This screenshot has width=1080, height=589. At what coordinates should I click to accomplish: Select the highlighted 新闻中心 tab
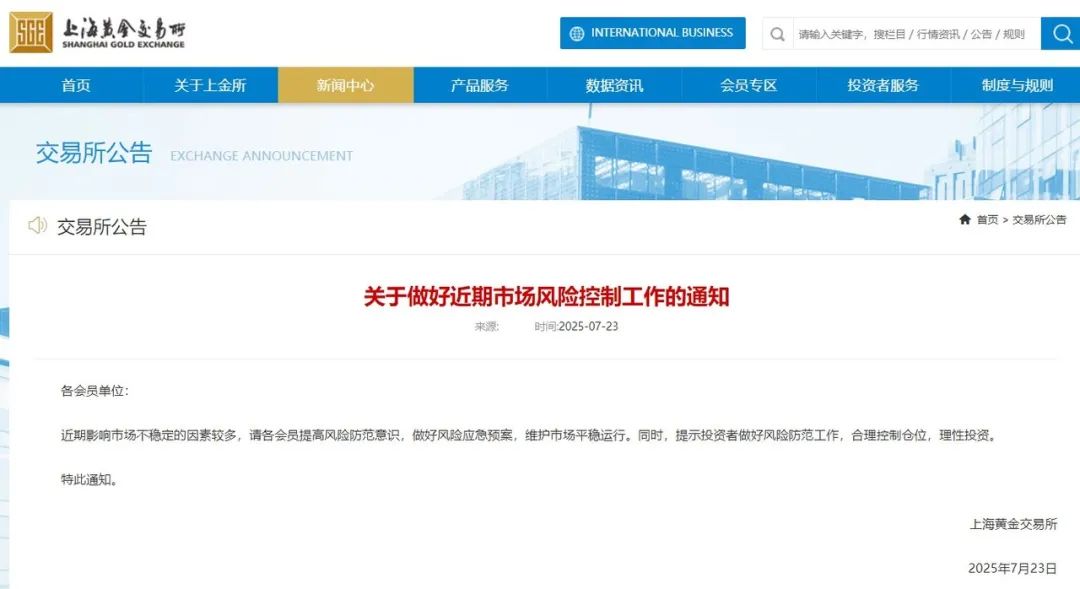coord(345,85)
